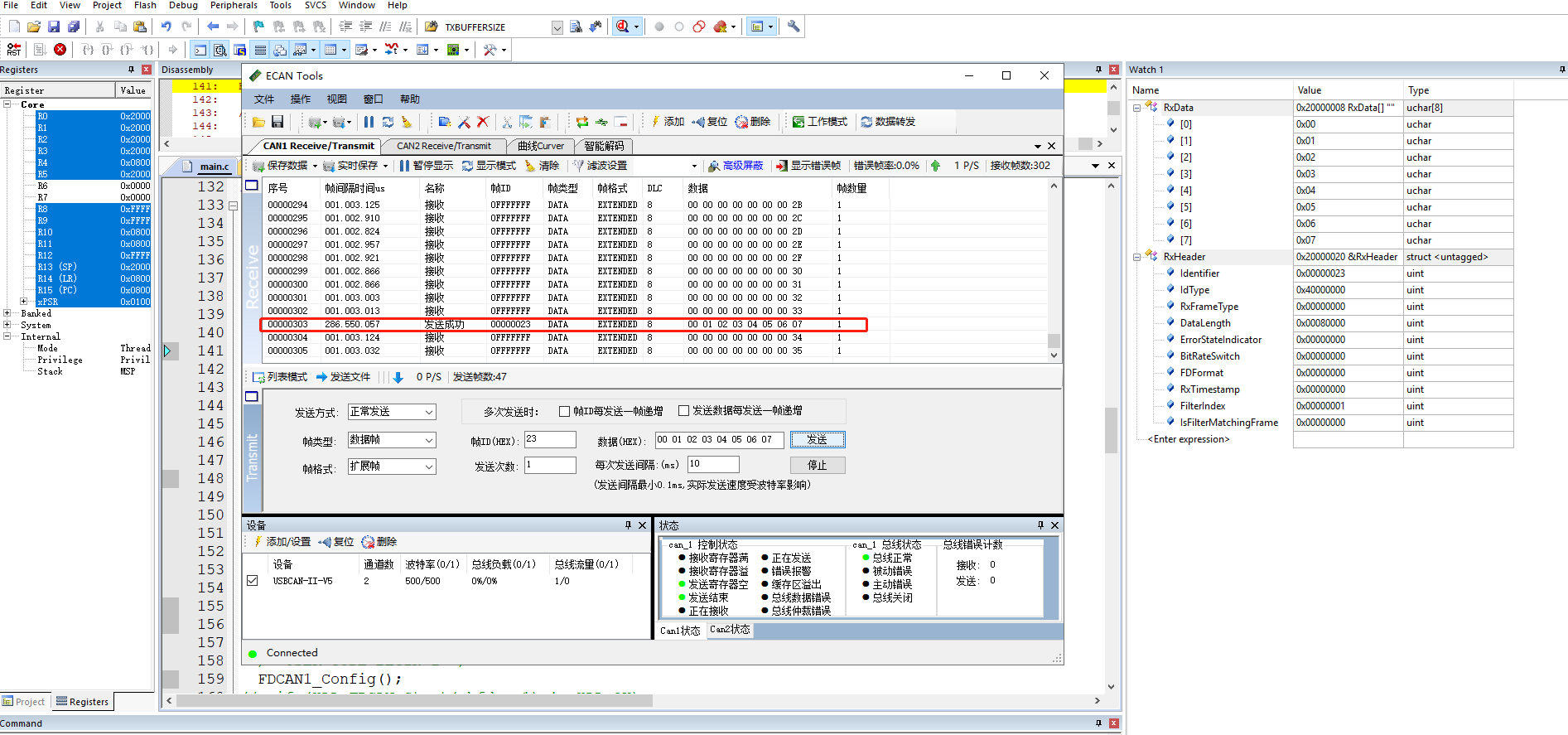Screen dimensions: 1568x735
Task: Click the ECAN toolbar pause icon
Action: (369, 122)
